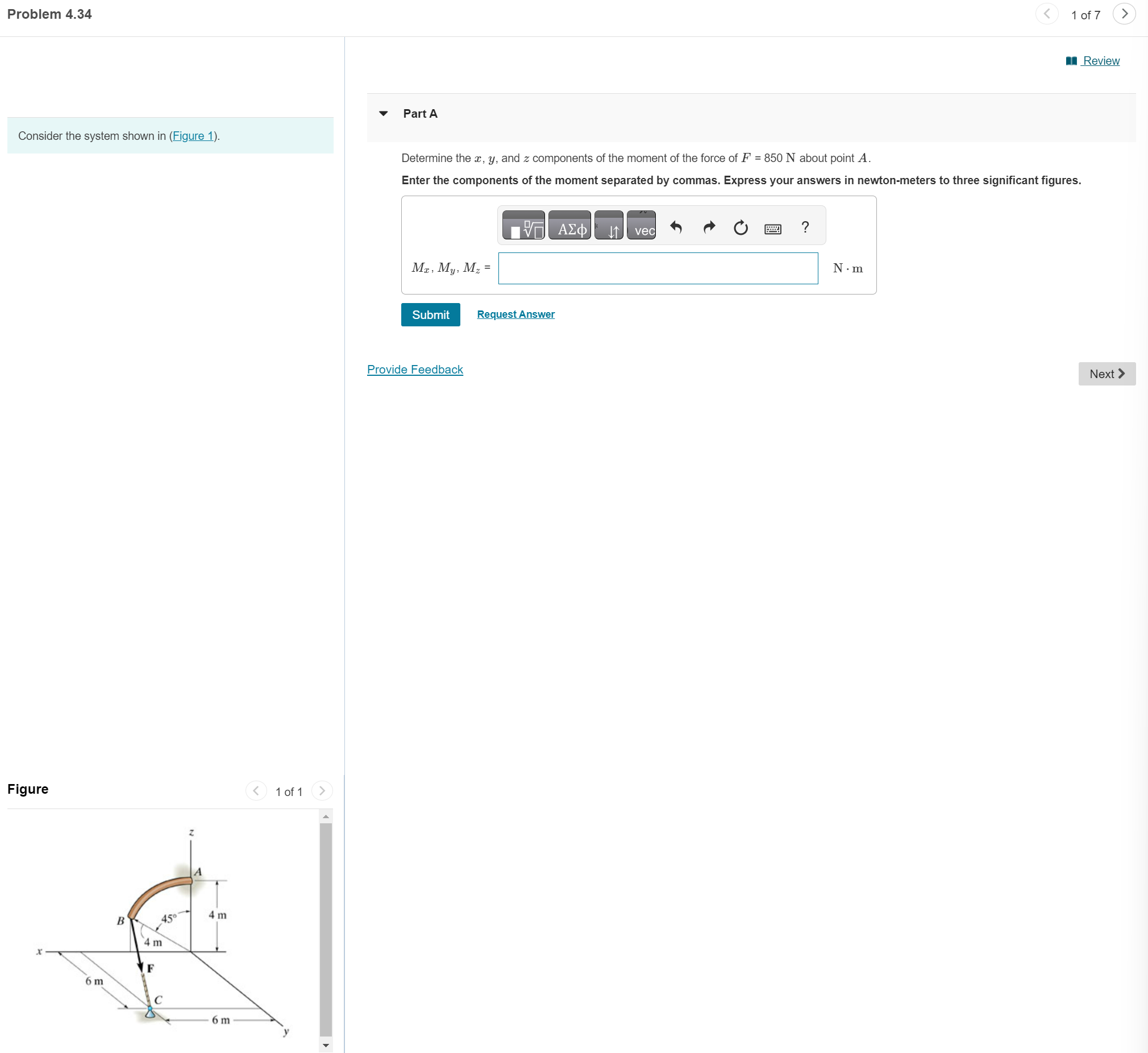Screen dimensions: 1148x1053
Task: Click the Provide Feedback link
Action: 414,369
